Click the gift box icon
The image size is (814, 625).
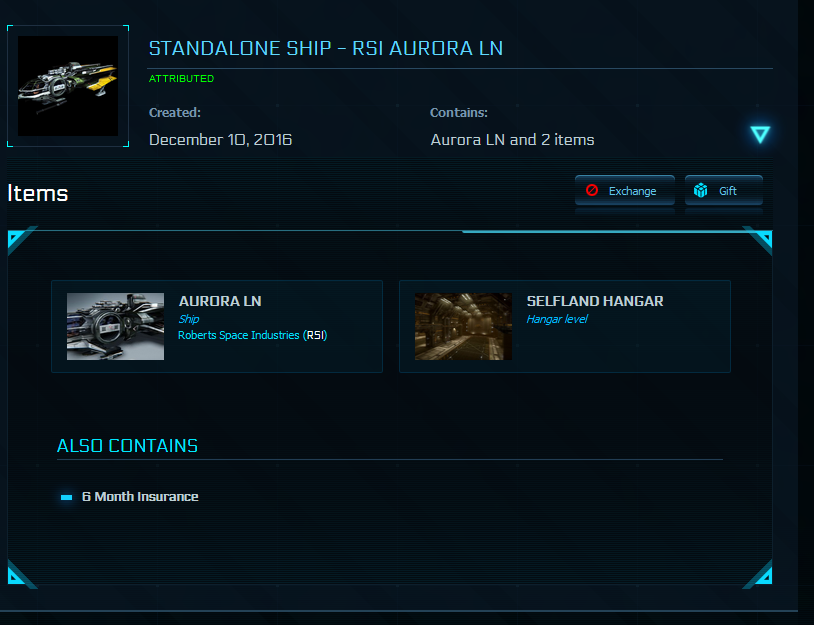tap(700, 190)
